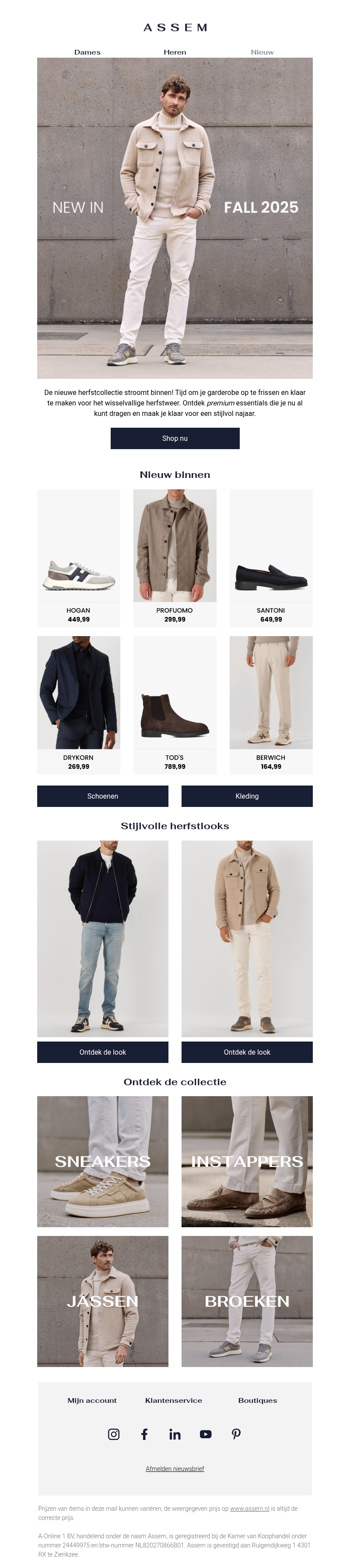Click the Shop nu button
350x1568 pixels.
[175, 438]
